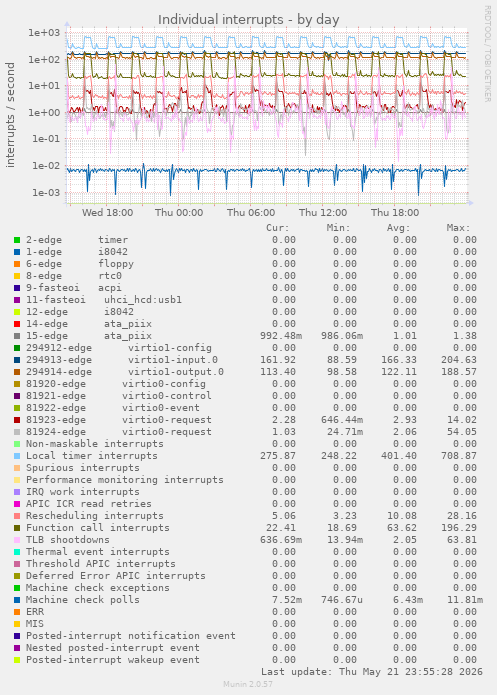Click the interrupts / second axis label

click(10, 115)
